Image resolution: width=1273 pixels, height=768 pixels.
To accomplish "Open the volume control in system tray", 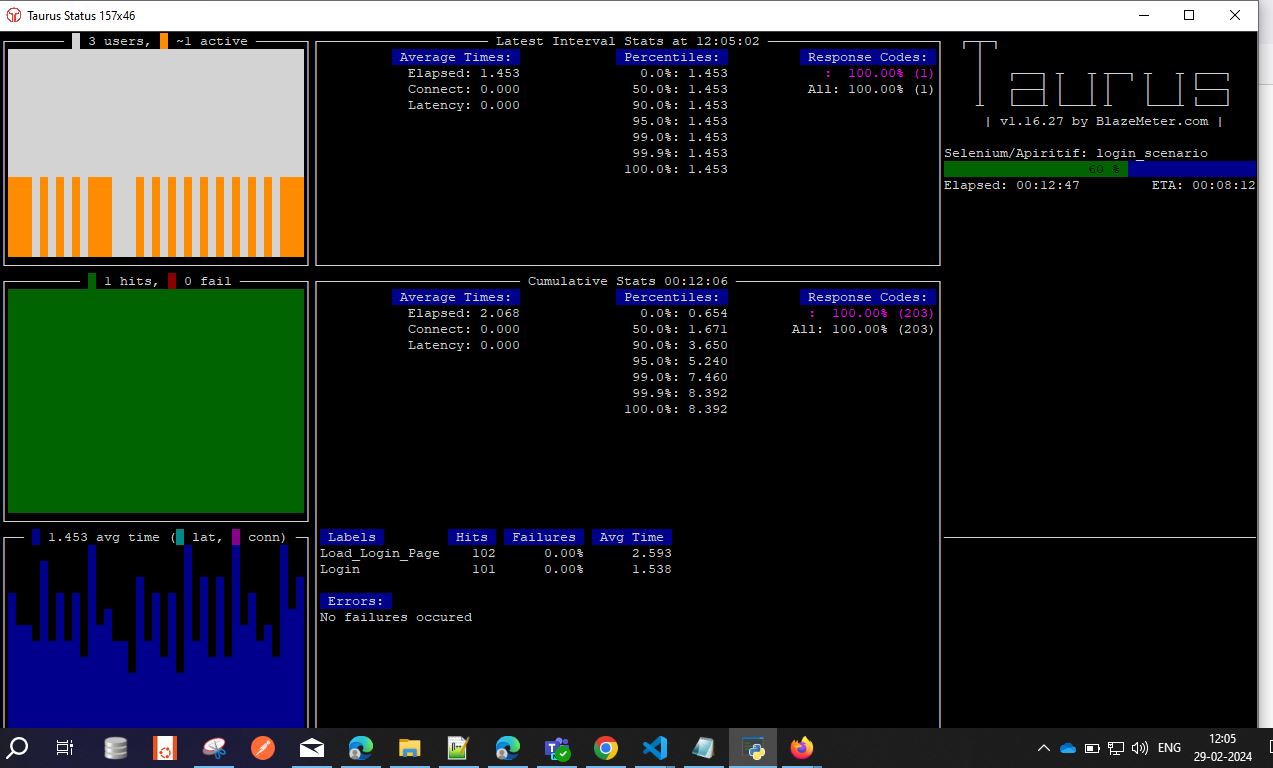I will [1139, 748].
